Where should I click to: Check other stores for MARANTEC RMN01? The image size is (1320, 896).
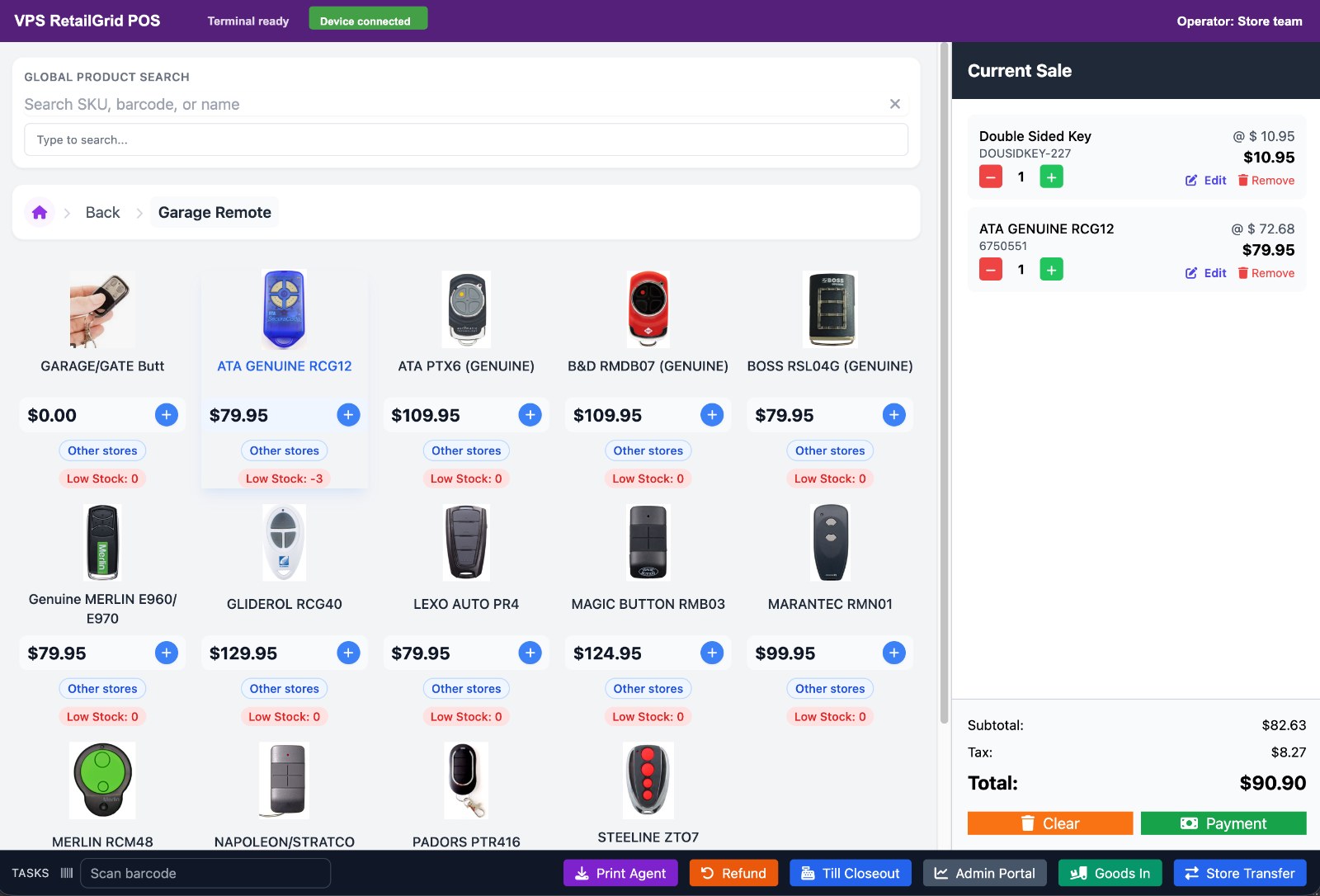click(x=830, y=689)
